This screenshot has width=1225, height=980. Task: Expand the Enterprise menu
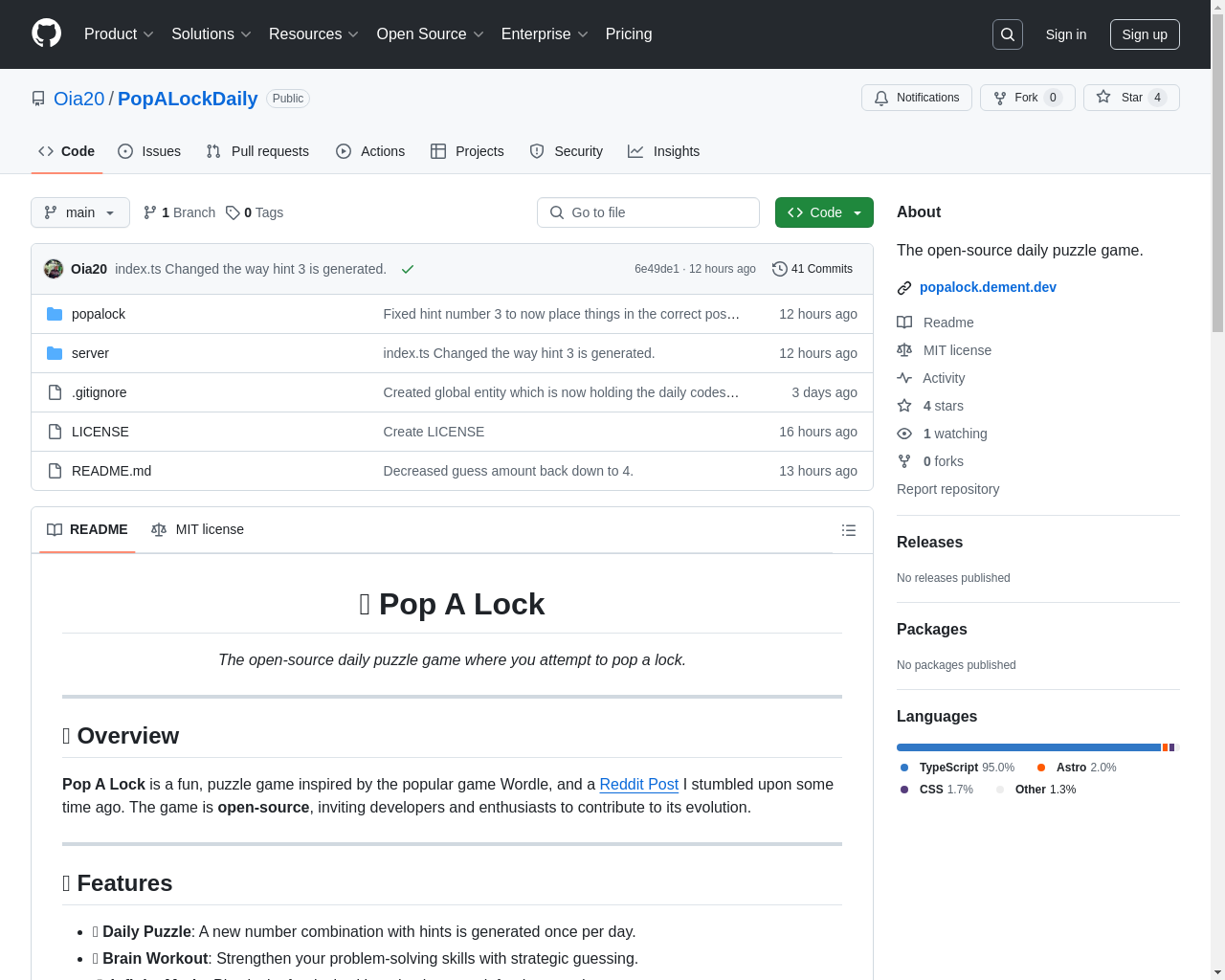click(545, 34)
